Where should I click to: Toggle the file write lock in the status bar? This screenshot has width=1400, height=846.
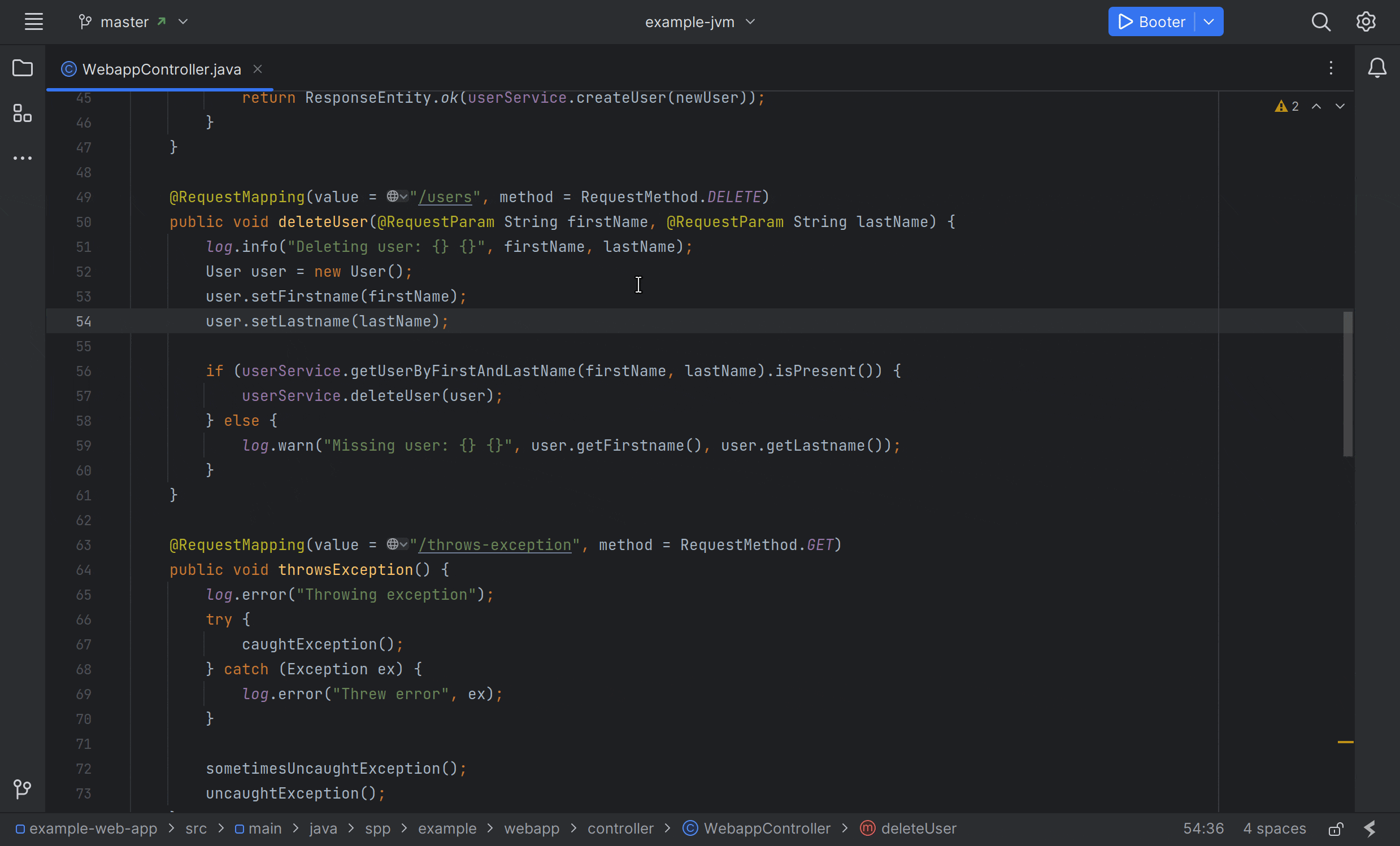pos(1335,828)
